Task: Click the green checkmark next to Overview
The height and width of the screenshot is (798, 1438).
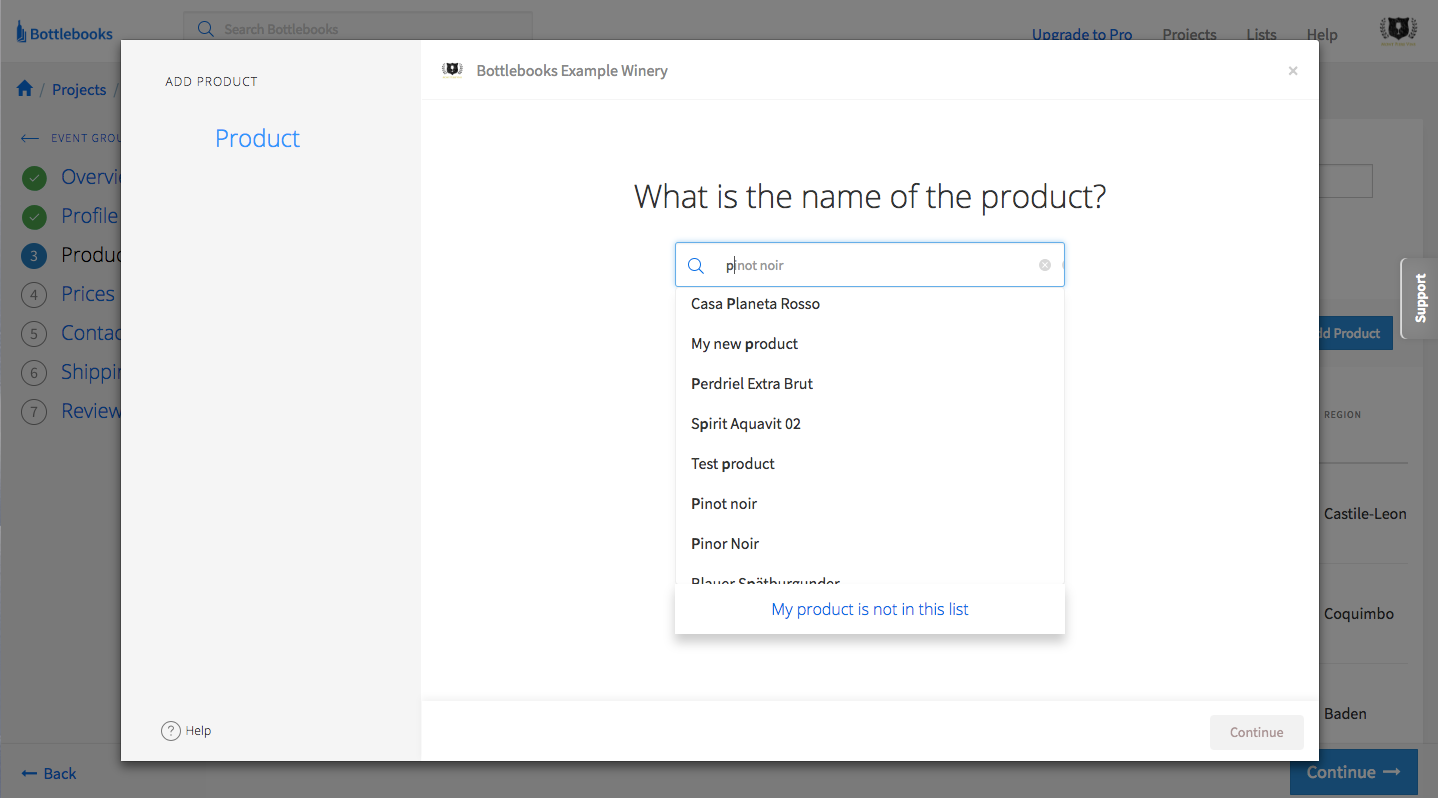Action: tap(34, 178)
